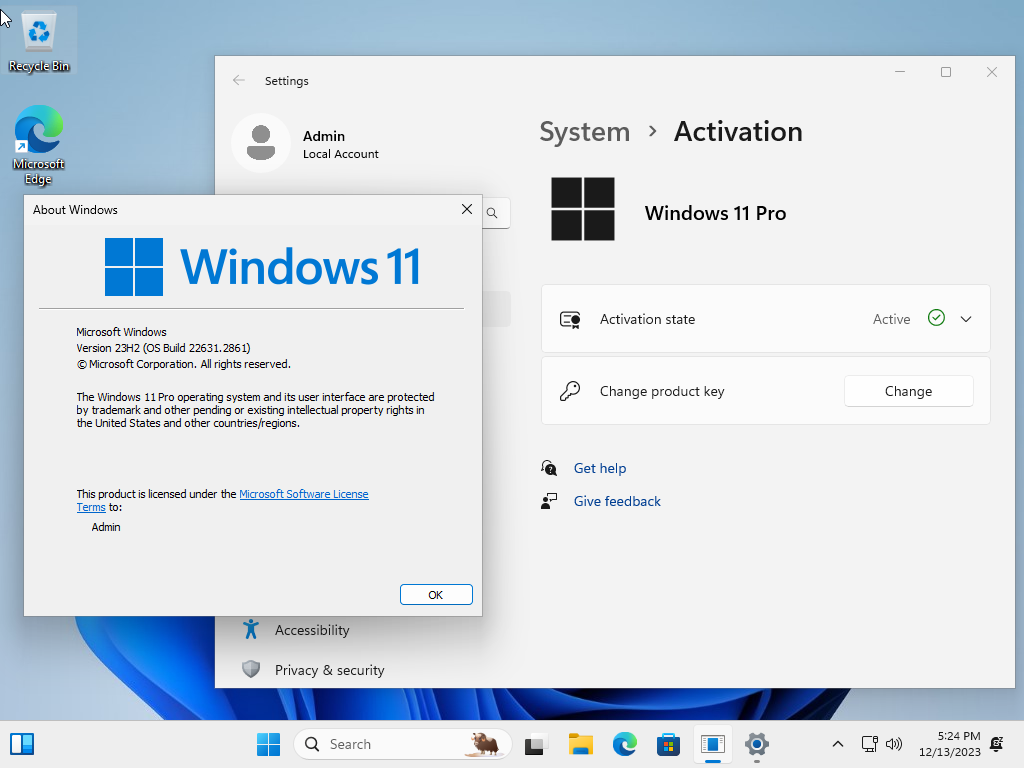
Task: Select the About Windows taskbar icon
Action: point(712,744)
